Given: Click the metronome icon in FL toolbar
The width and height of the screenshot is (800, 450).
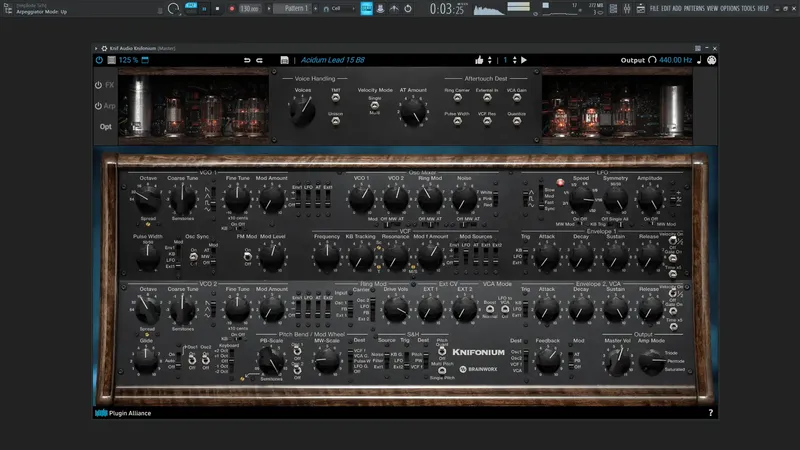Looking at the screenshot, I should pos(380,8).
